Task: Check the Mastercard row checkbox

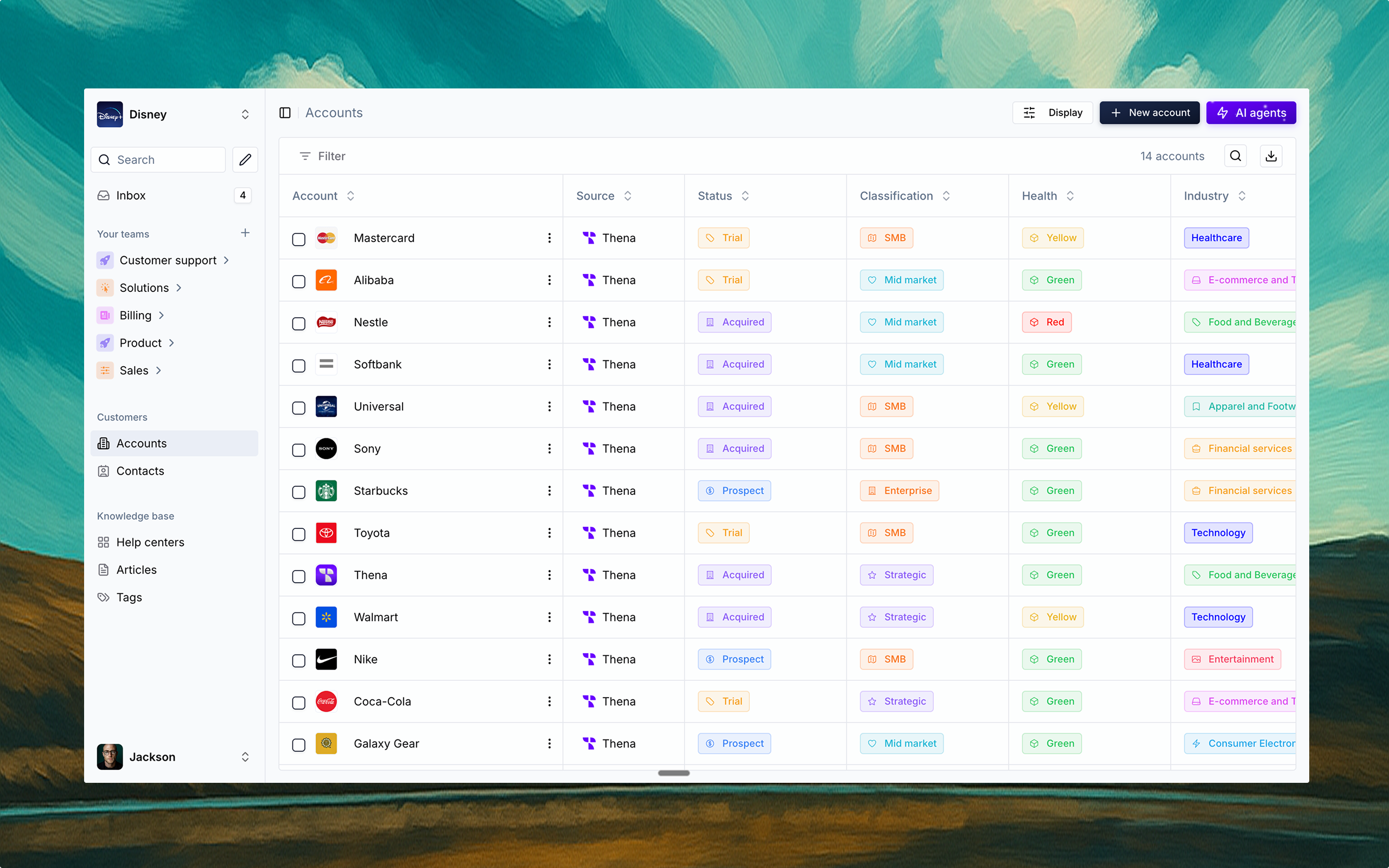Action: pyautogui.click(x=298, y=239)
